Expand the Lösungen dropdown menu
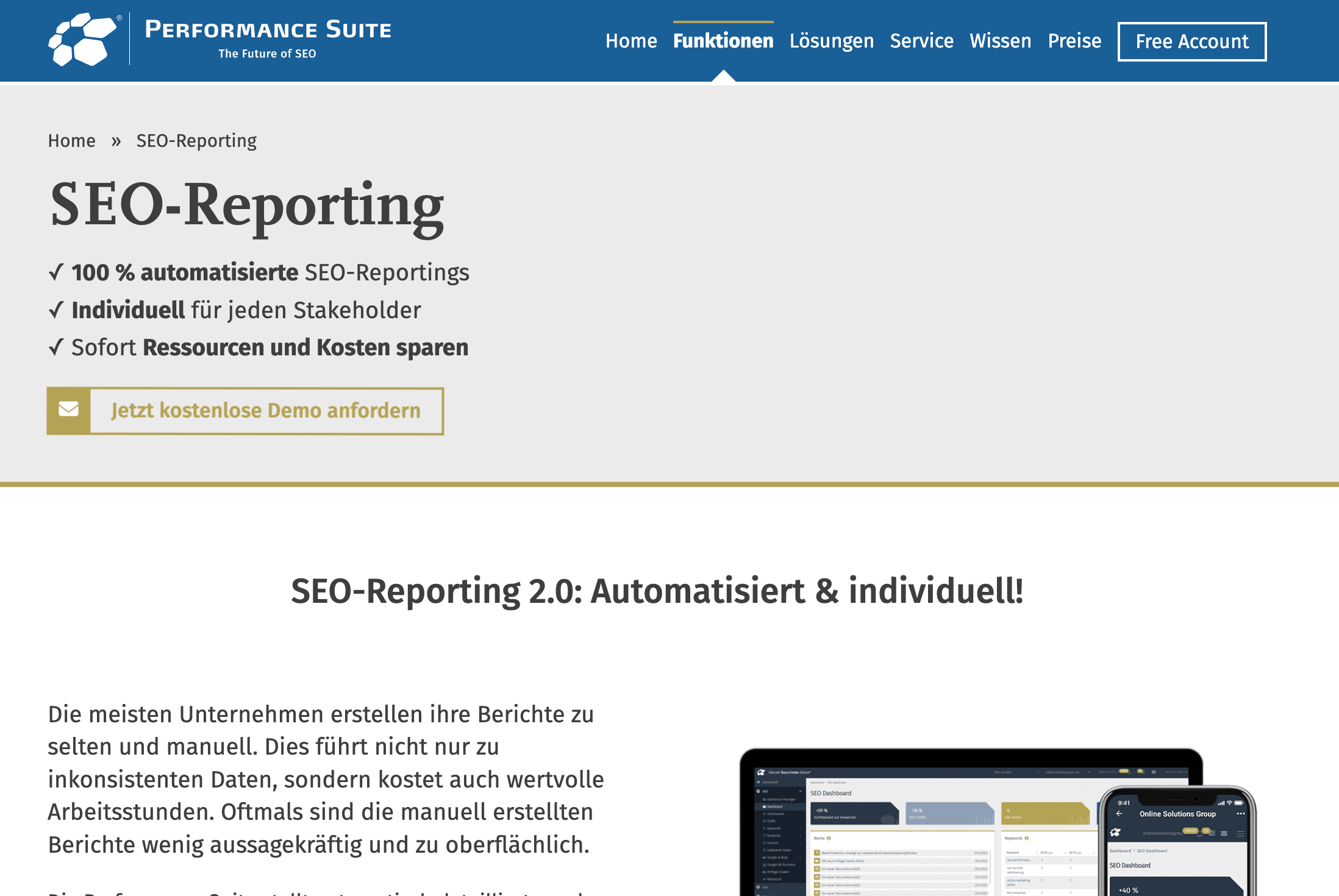The image size is (1339, 896). [832, 41]
